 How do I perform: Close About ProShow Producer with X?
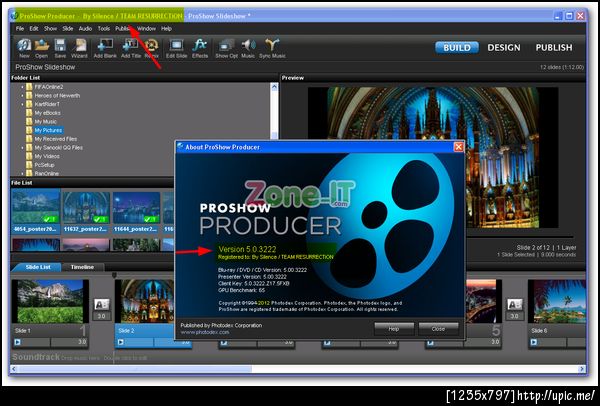[458, 147]
